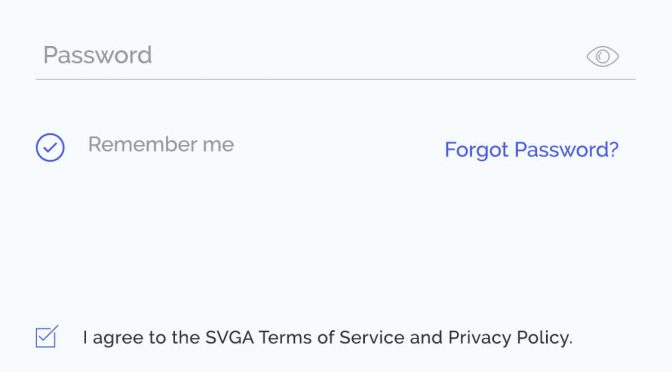Deselect the Remember me option

tap(50, 147)
